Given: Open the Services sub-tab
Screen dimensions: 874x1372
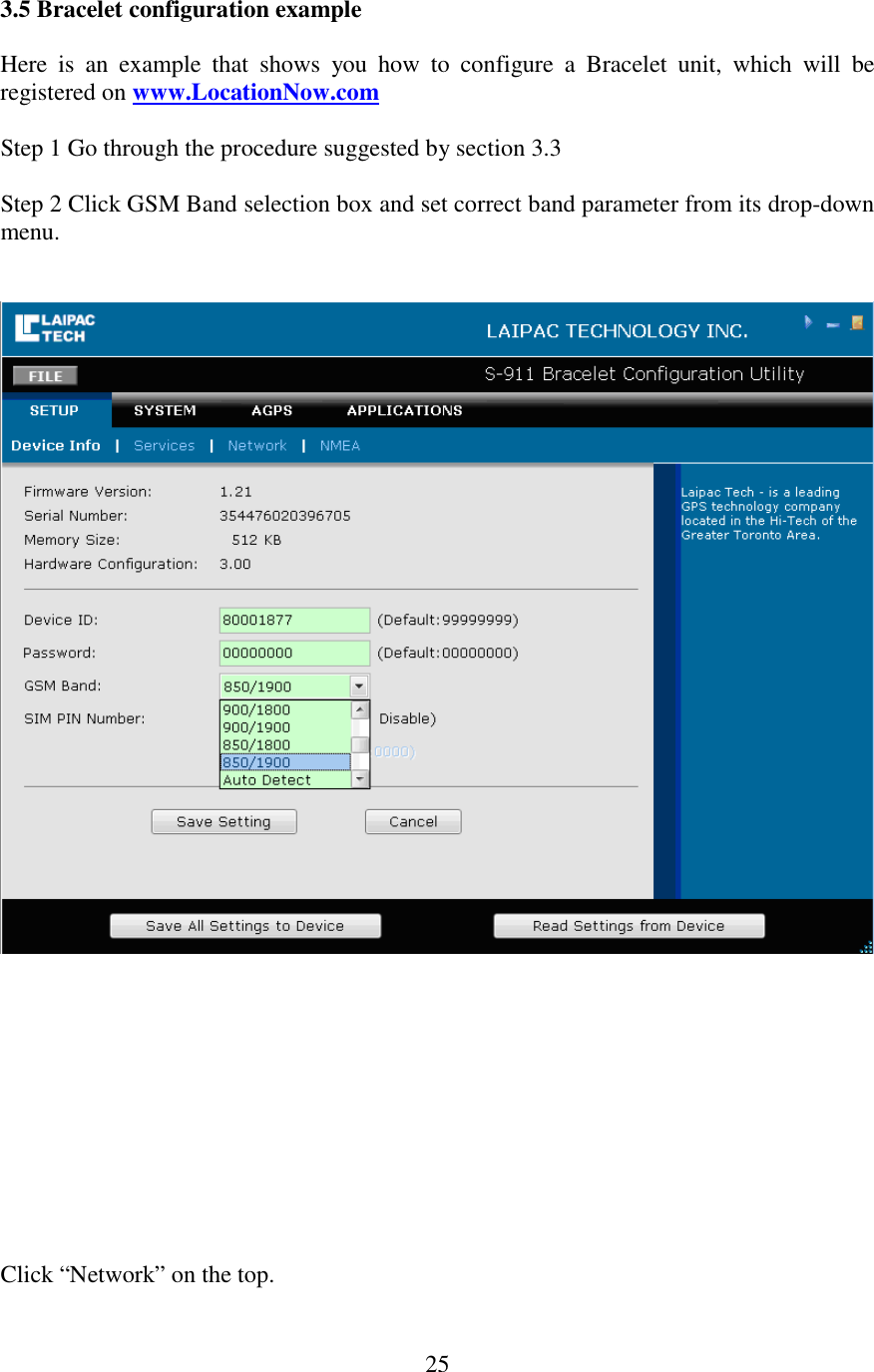Looking at the screenshot, I should tap(164, 446).
